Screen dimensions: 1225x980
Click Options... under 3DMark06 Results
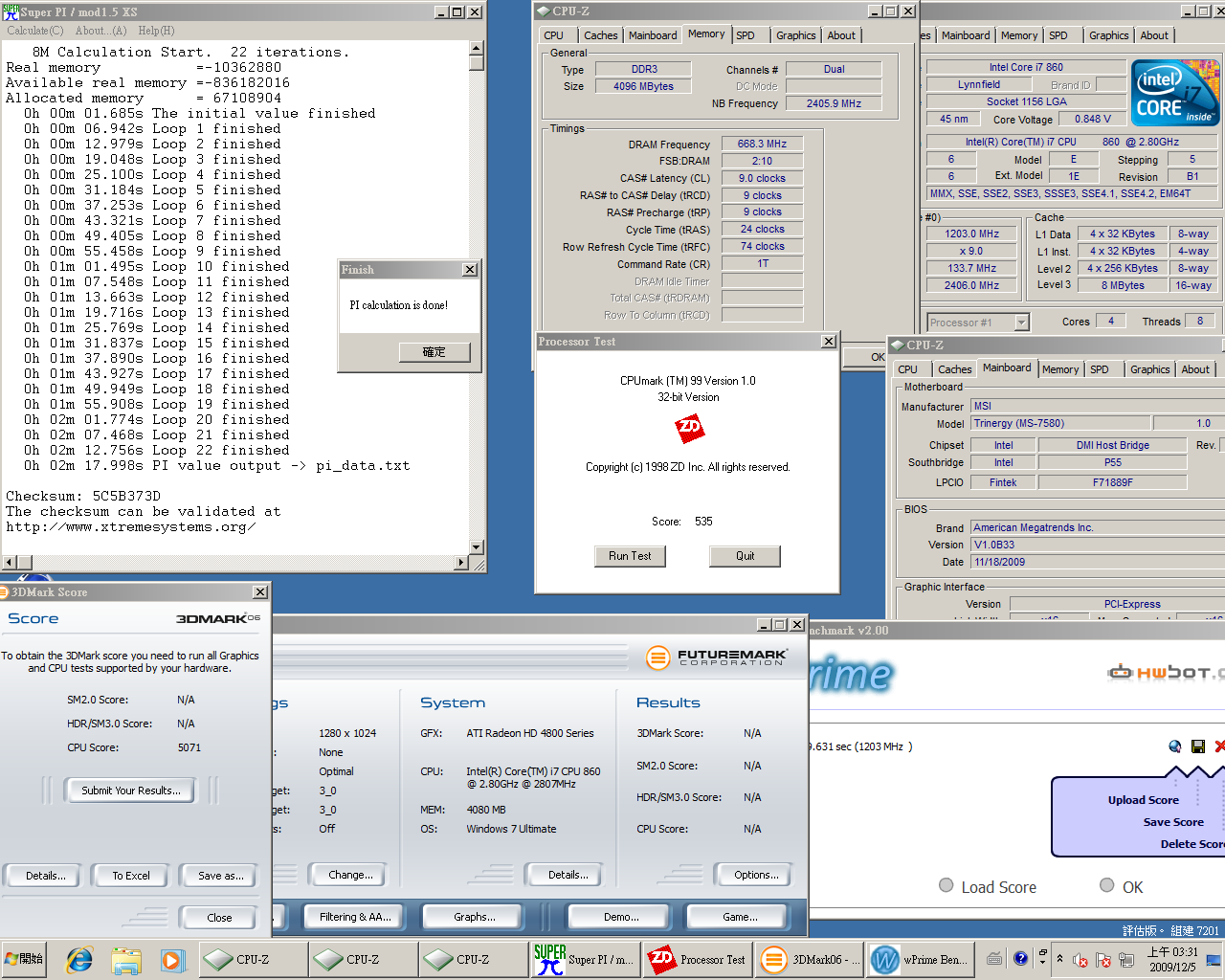[756, 875]
